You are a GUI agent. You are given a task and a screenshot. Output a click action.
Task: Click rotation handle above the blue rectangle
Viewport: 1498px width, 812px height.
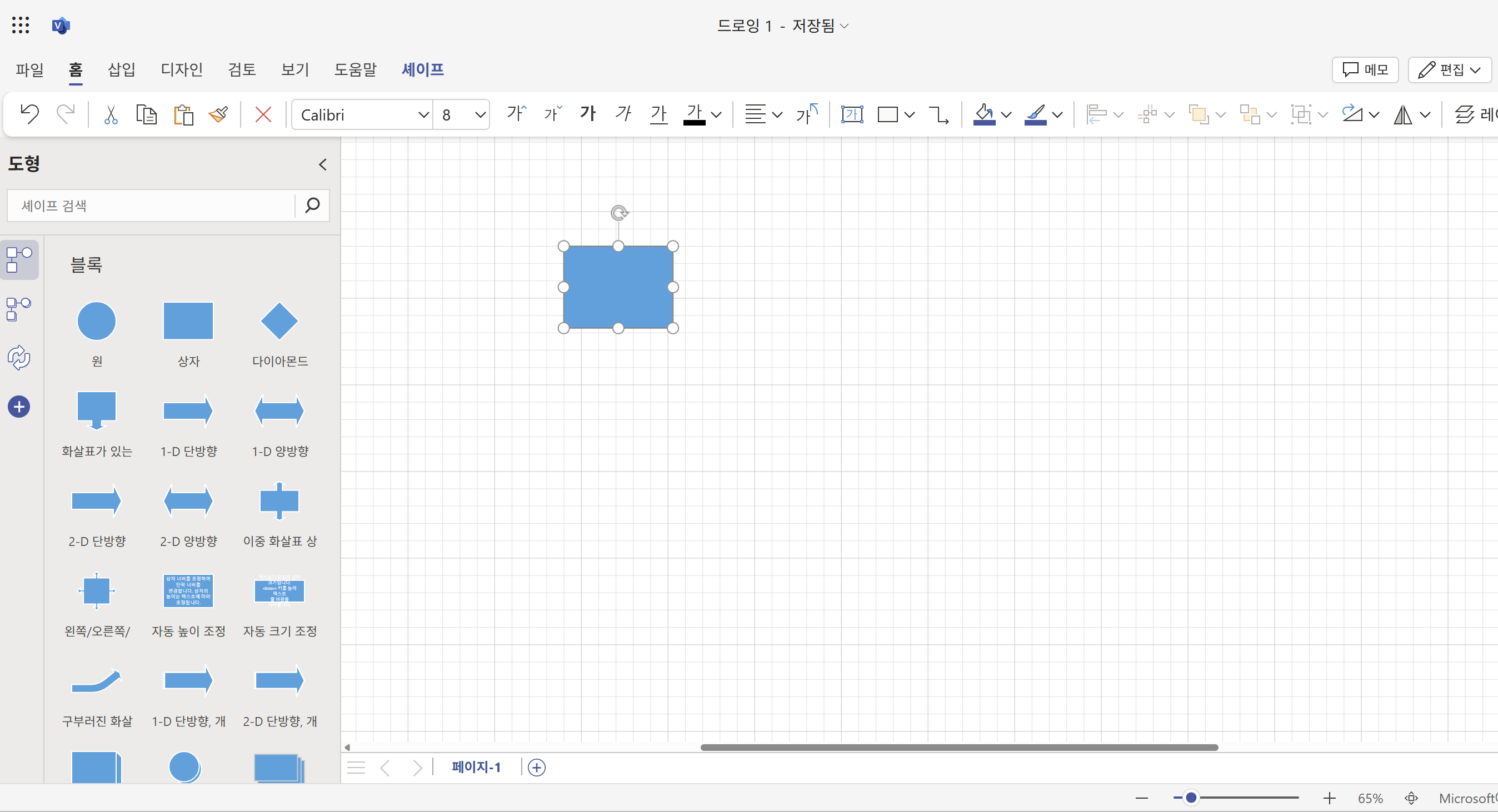pyautogui.click(x=620, y=213)
